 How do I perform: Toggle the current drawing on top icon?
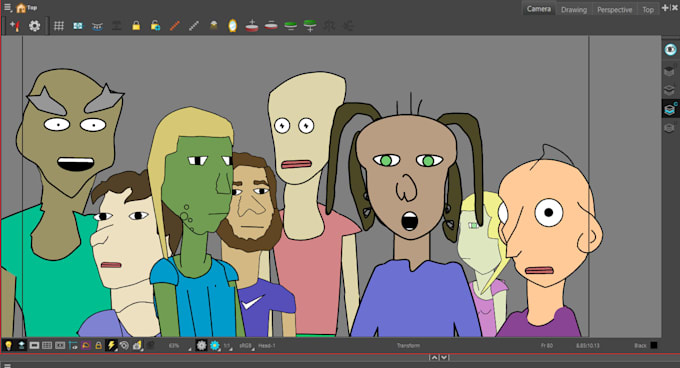21,345
